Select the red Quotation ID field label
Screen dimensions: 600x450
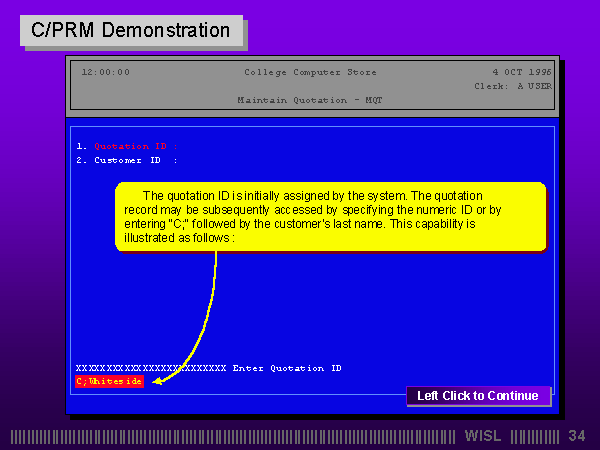click(130, 146)
